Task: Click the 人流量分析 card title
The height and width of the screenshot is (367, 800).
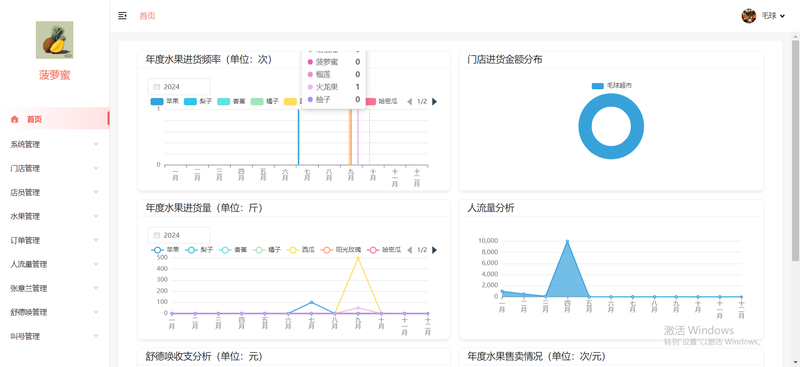Action: [490, 208]
